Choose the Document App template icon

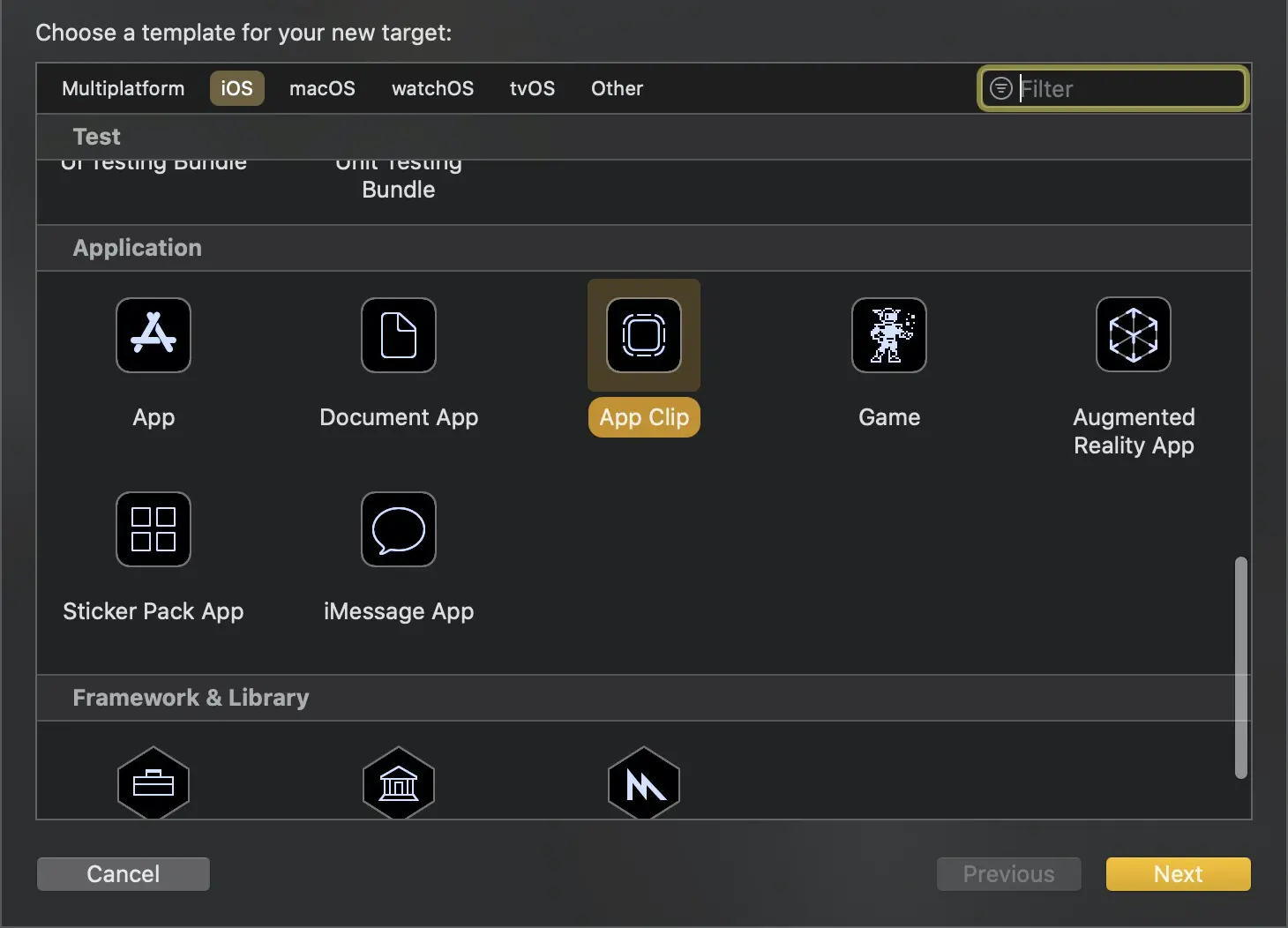click(x=399, y=335)
